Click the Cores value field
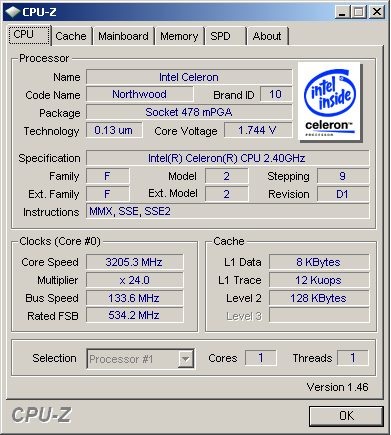This screenshot has width=391, height=435. 261,358
